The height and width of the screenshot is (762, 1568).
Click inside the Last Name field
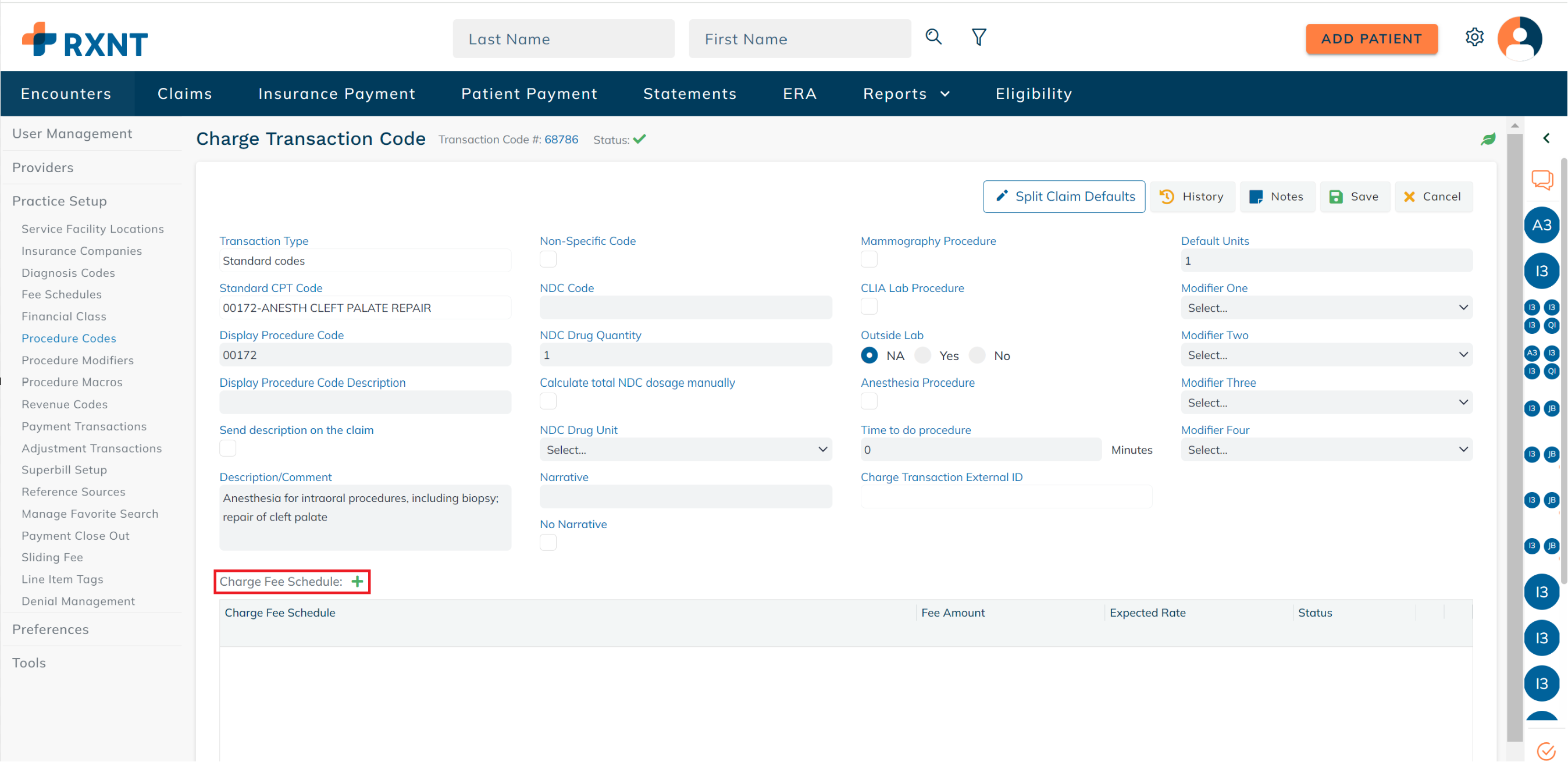(x=563, y=38)
